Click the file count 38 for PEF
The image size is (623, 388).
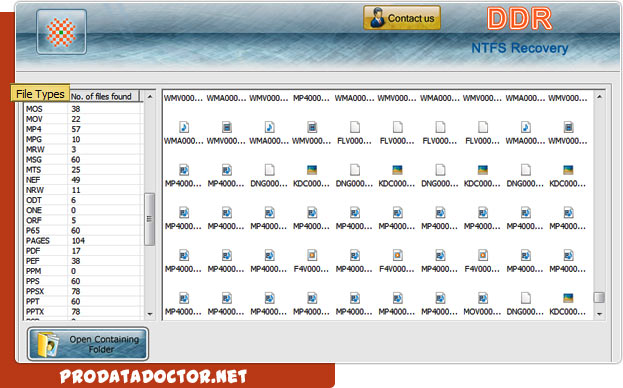point(76,261)
